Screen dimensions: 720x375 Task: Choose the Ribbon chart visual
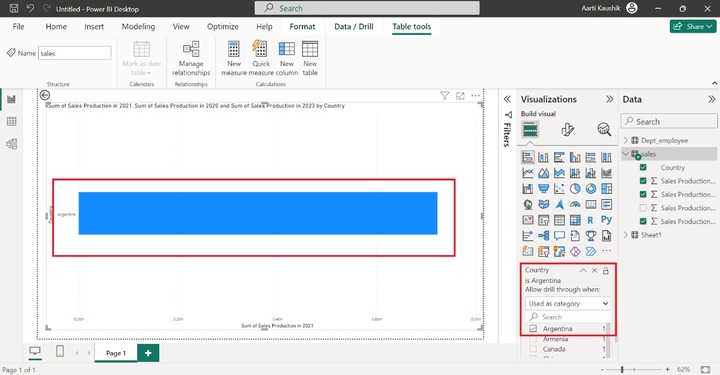click(x=606, y=173)
